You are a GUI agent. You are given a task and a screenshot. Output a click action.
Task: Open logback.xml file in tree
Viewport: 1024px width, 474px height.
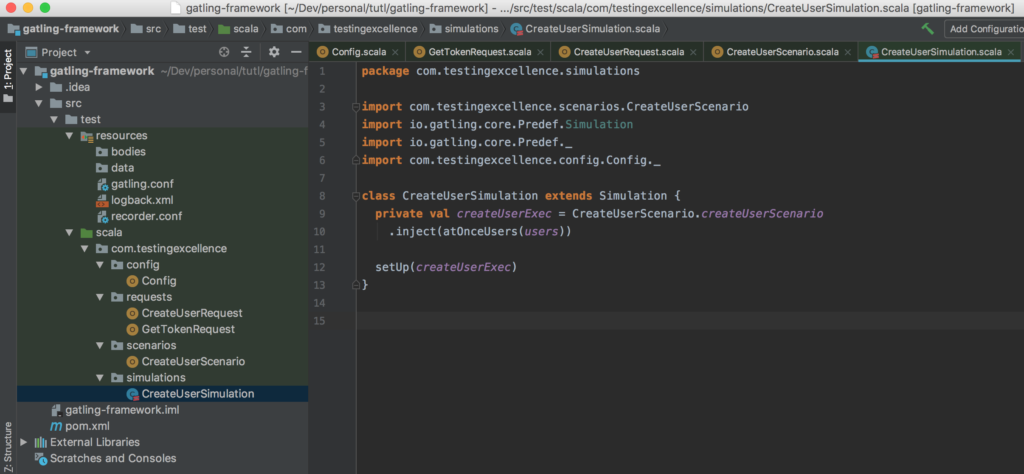coord(144,200)
